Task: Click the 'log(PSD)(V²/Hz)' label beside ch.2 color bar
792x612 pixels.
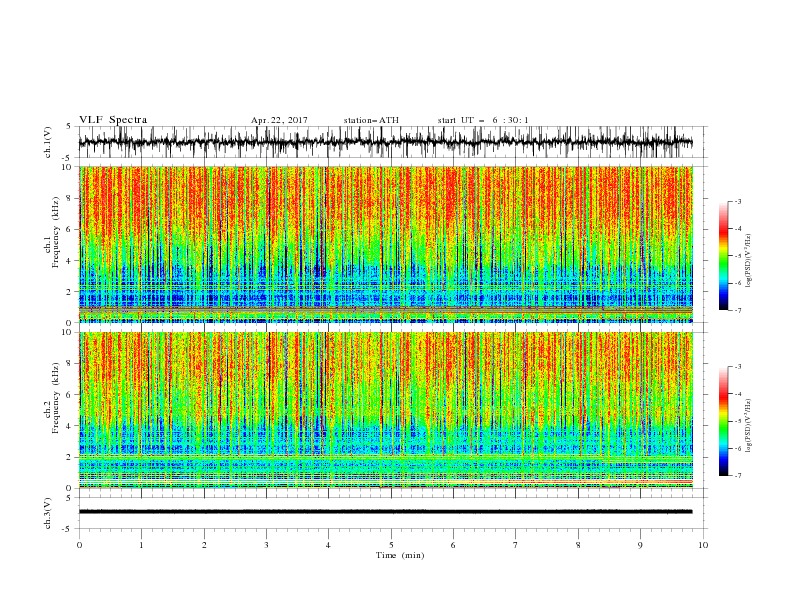Action: pyautogui.click(x=748, y=426)
